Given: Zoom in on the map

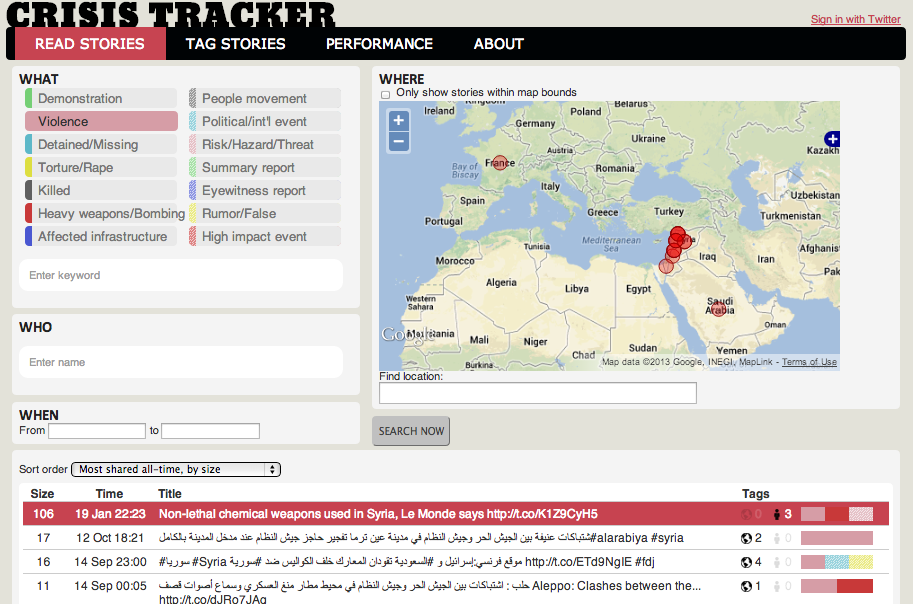Looking at the screenshot, I should (x=398, y=121).
